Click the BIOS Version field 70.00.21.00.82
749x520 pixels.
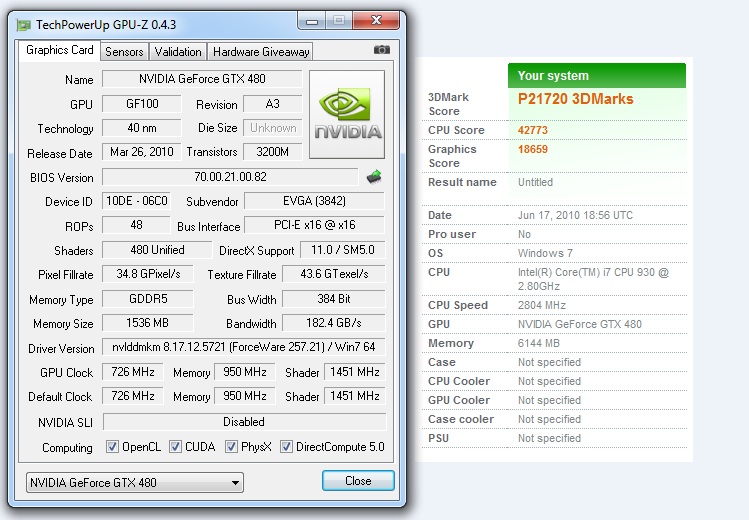tap(230, 177)
